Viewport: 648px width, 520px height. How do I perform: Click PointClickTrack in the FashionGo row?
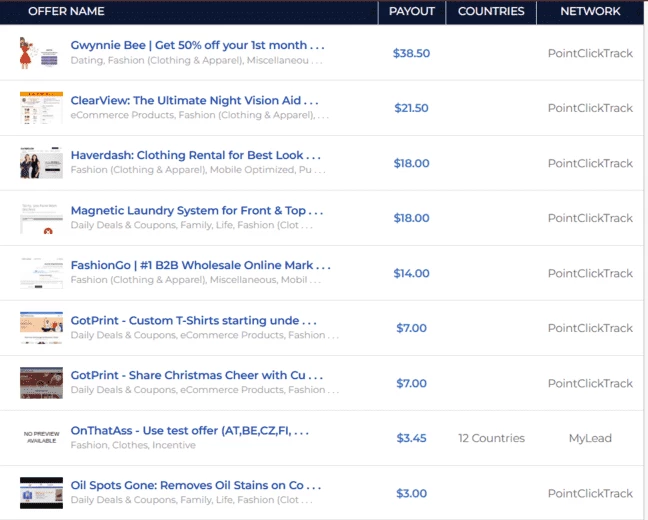pyautogui.click(x=590, y=273)
